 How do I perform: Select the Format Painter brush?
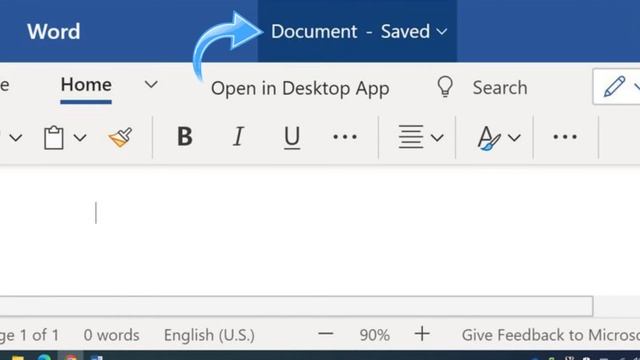coord(120,137)
